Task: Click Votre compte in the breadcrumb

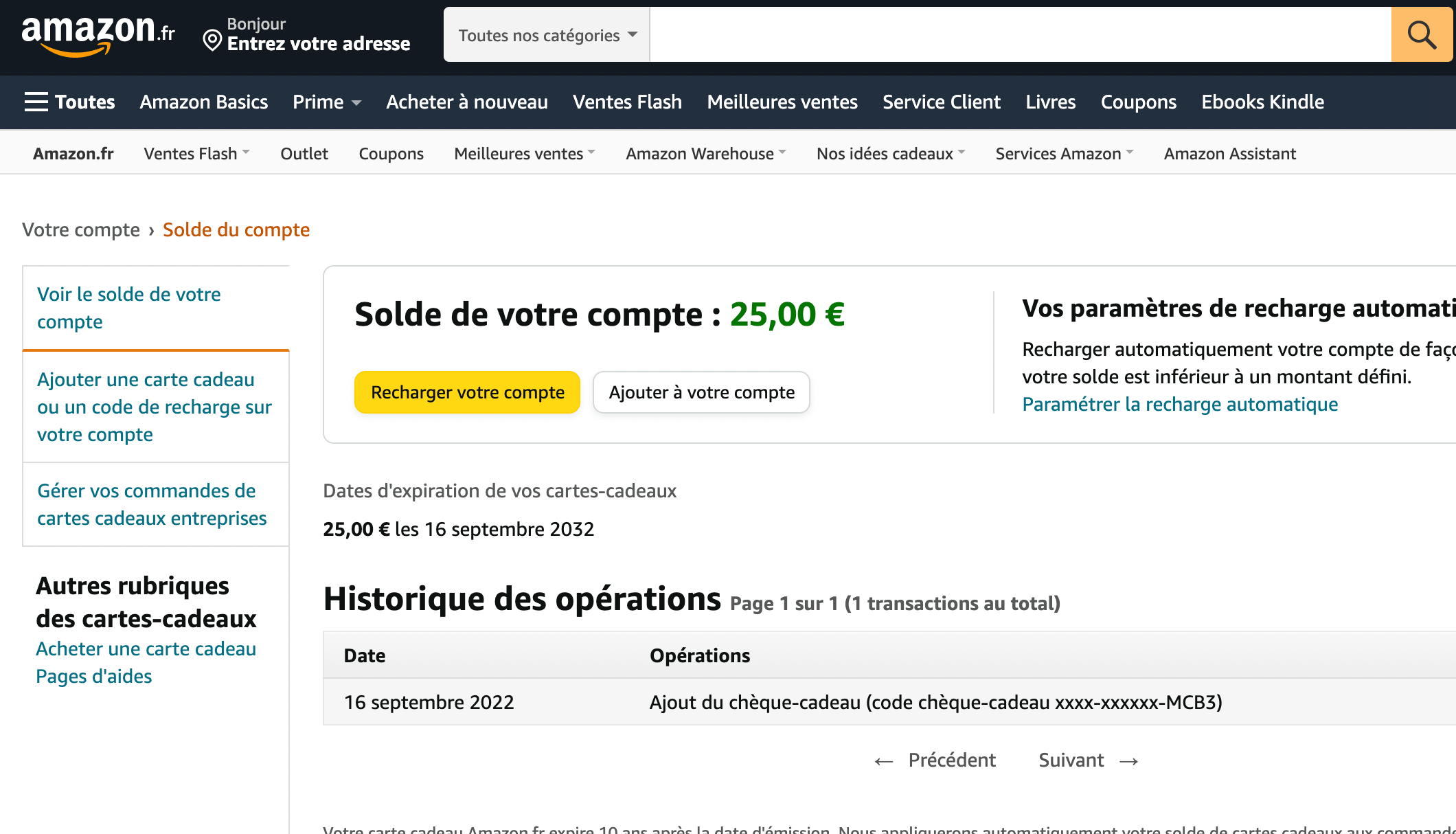Action: tap(82, 229)
